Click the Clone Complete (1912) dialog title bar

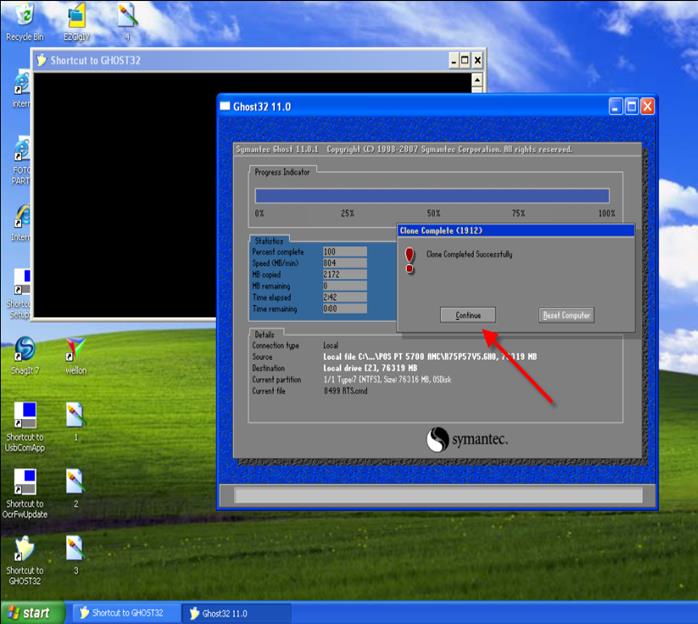(515, 231)
